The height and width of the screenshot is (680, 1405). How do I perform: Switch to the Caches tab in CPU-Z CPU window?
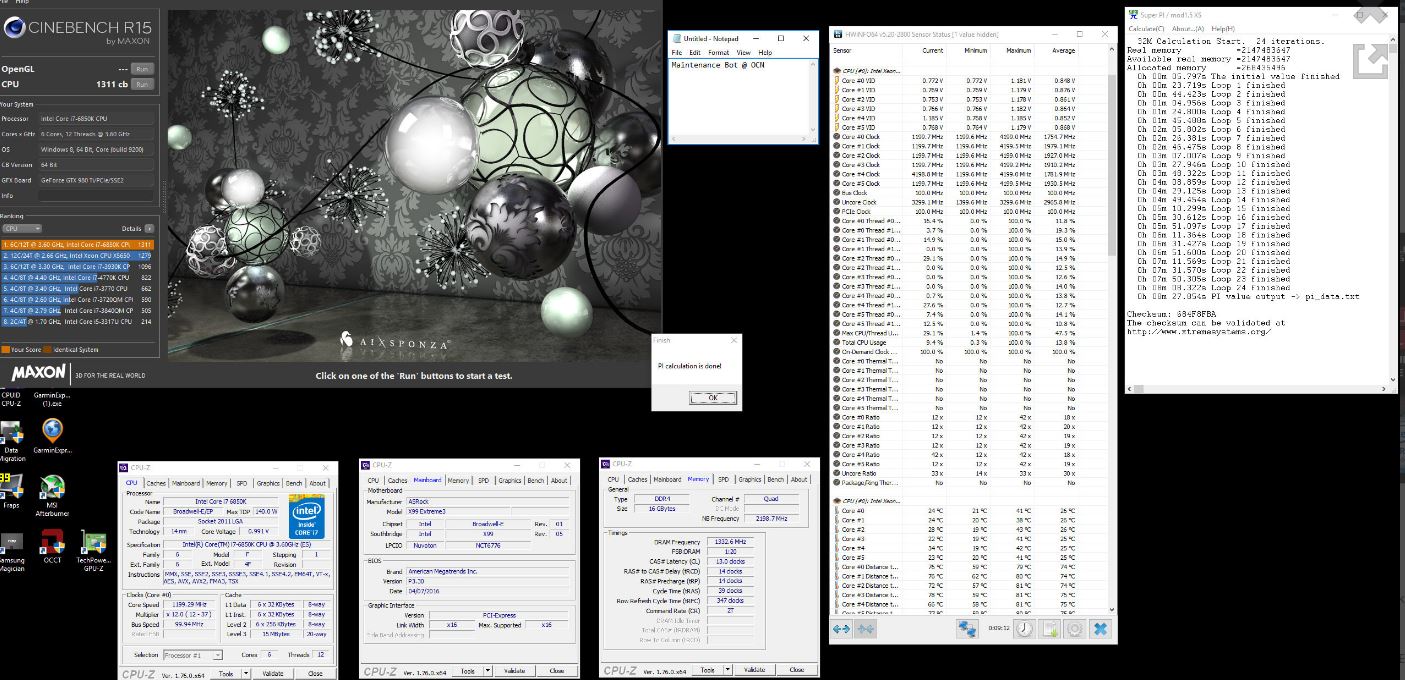(157, 483)
